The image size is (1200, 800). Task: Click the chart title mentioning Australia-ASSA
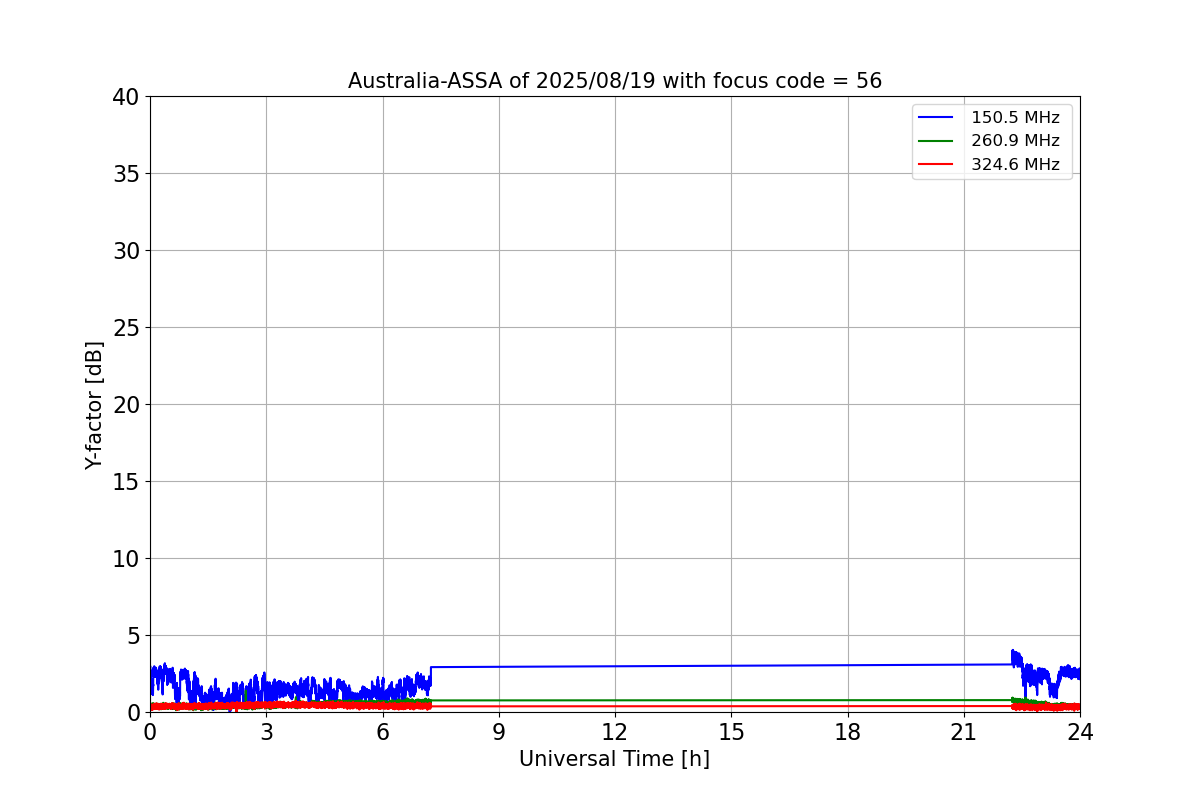pyautogui.click(x=615, y=81)
